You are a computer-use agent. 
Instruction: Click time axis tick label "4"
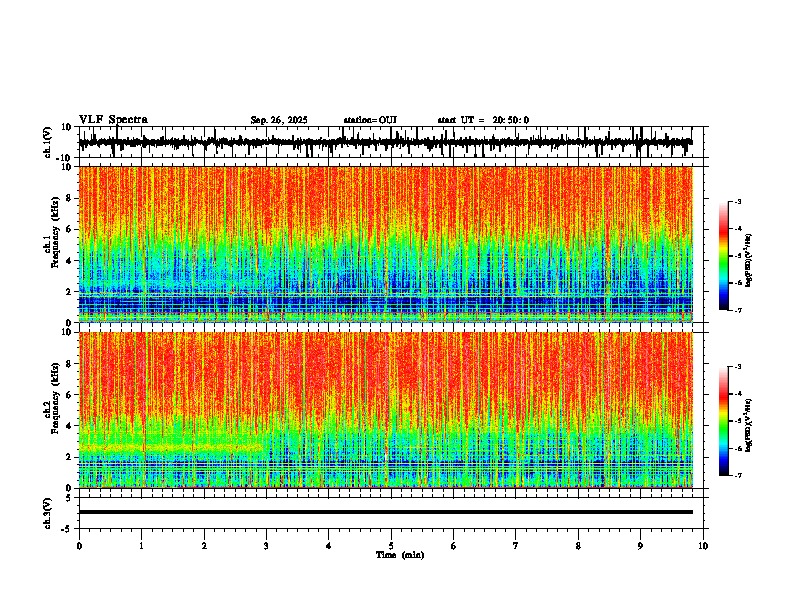click(x=329, y=546)
